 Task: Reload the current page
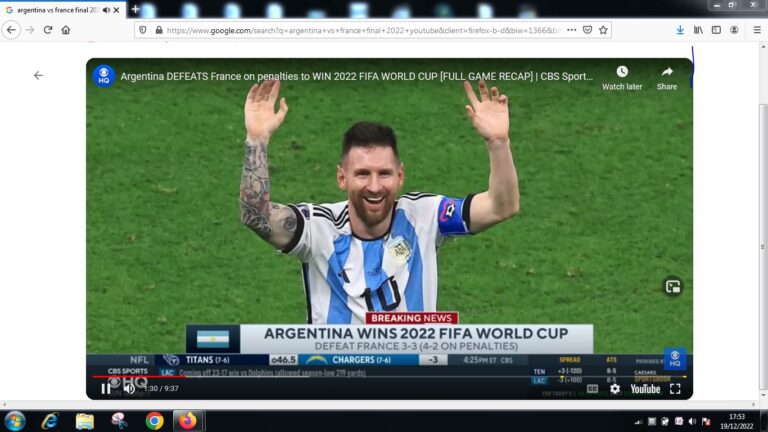click(48, 30)
